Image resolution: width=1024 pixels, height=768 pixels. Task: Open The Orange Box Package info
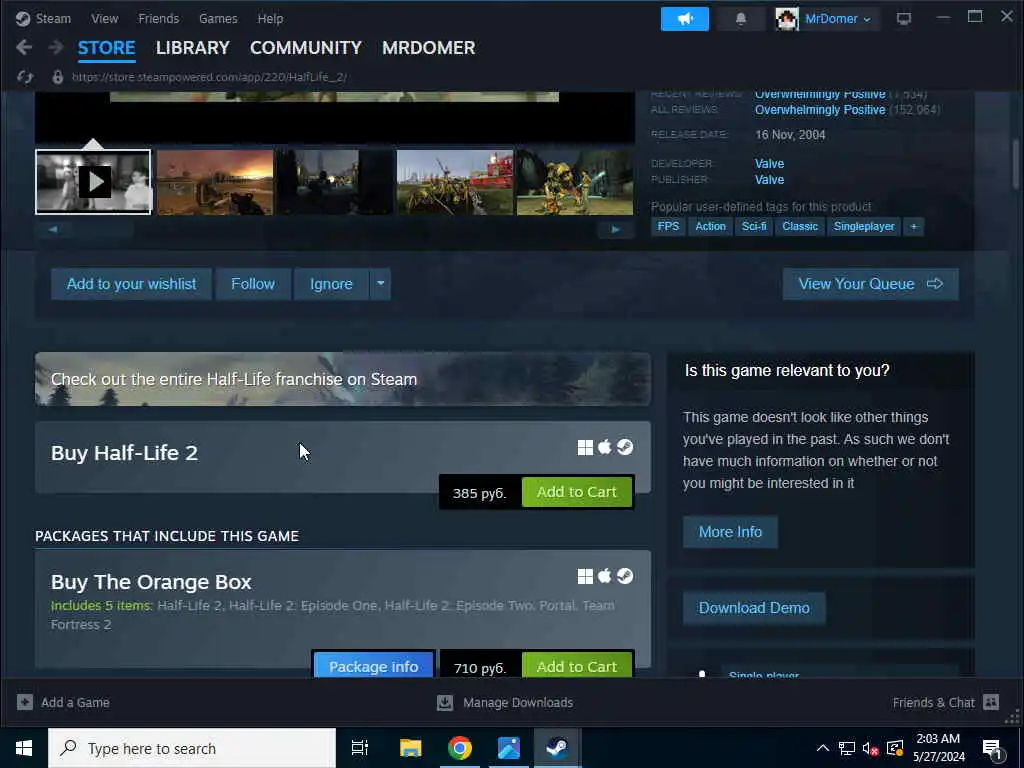(x=374, y=666)
